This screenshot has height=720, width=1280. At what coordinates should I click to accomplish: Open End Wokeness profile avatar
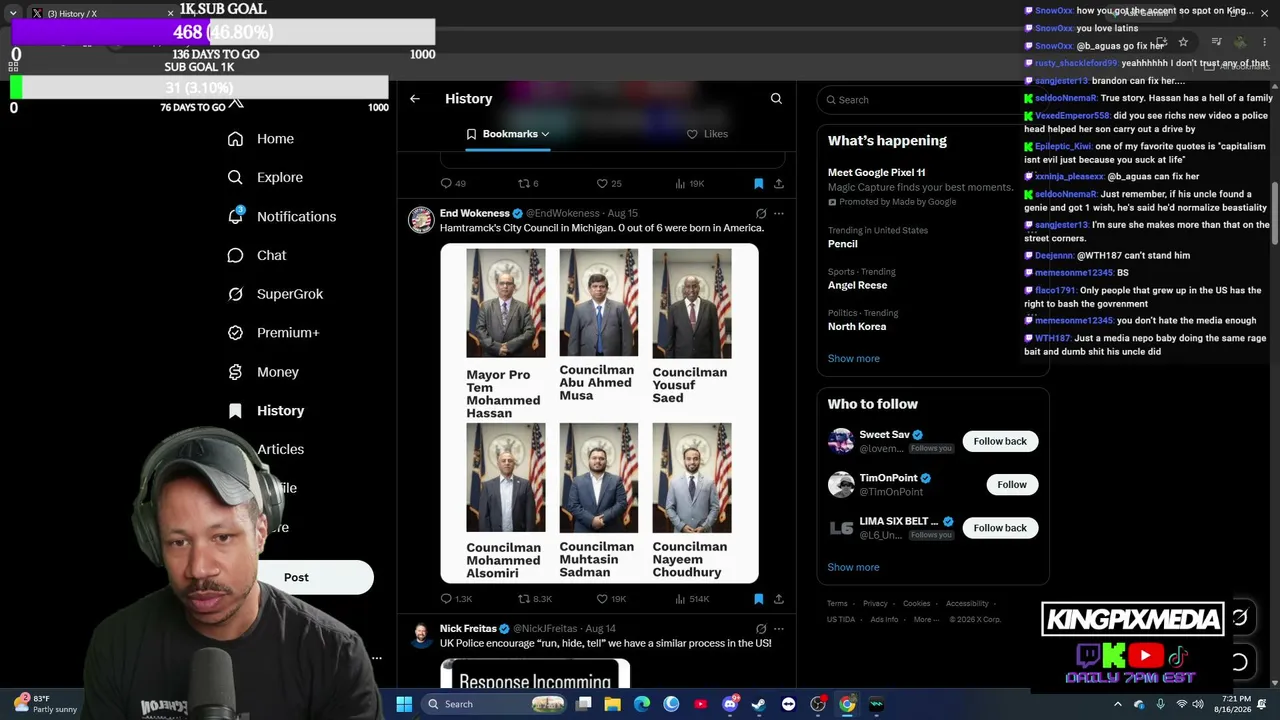(421, 220)
